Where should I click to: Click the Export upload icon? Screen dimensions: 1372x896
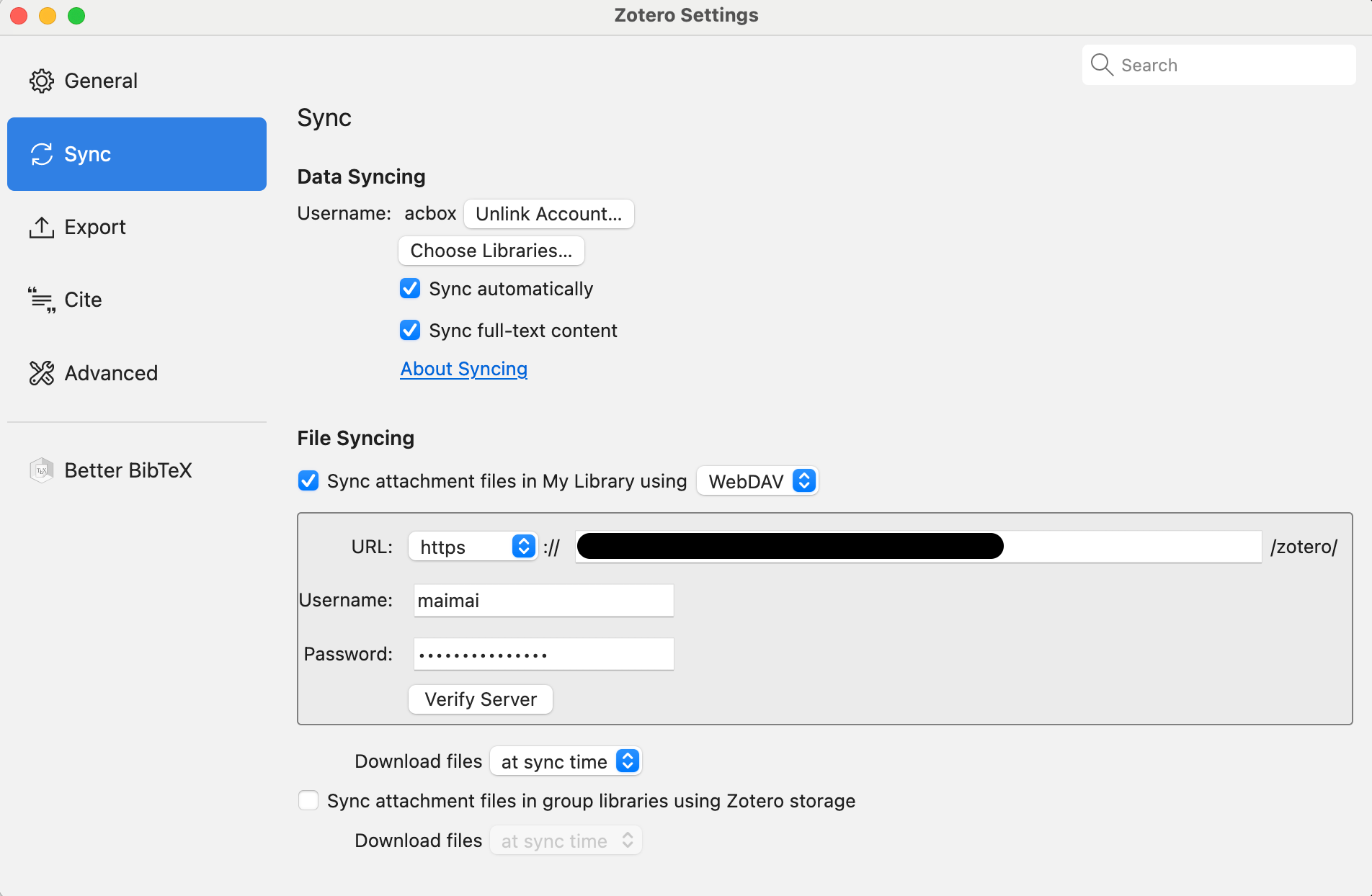[42, 227]
